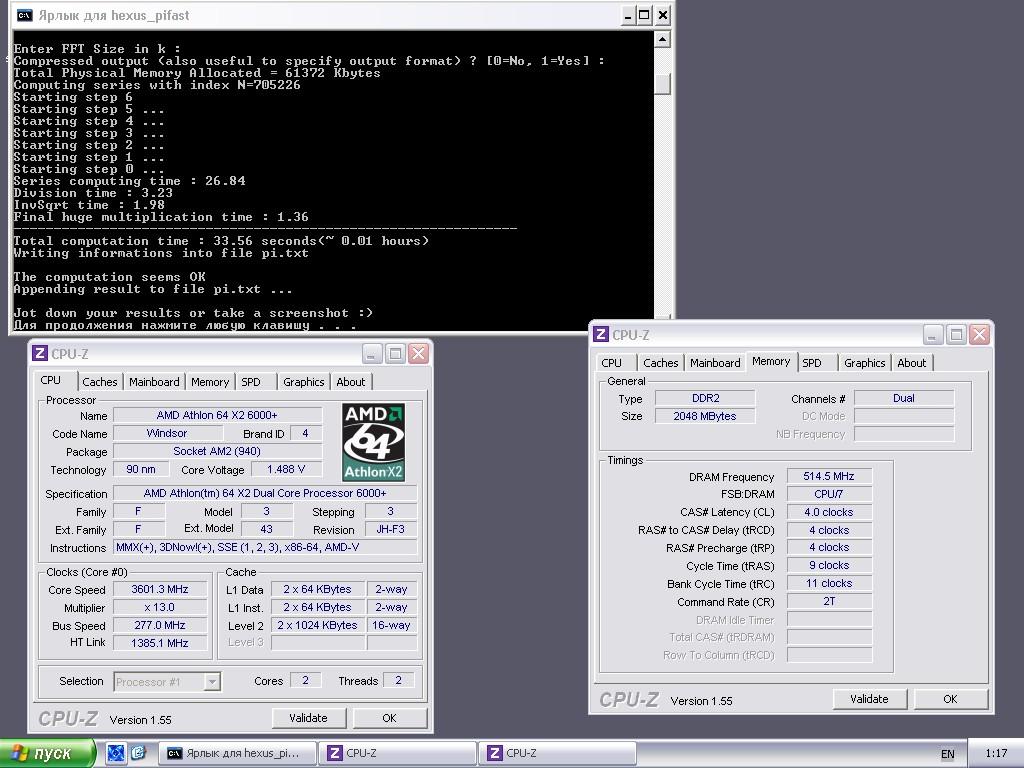Switch to Caches tab in right Memory window

point(661,363)
